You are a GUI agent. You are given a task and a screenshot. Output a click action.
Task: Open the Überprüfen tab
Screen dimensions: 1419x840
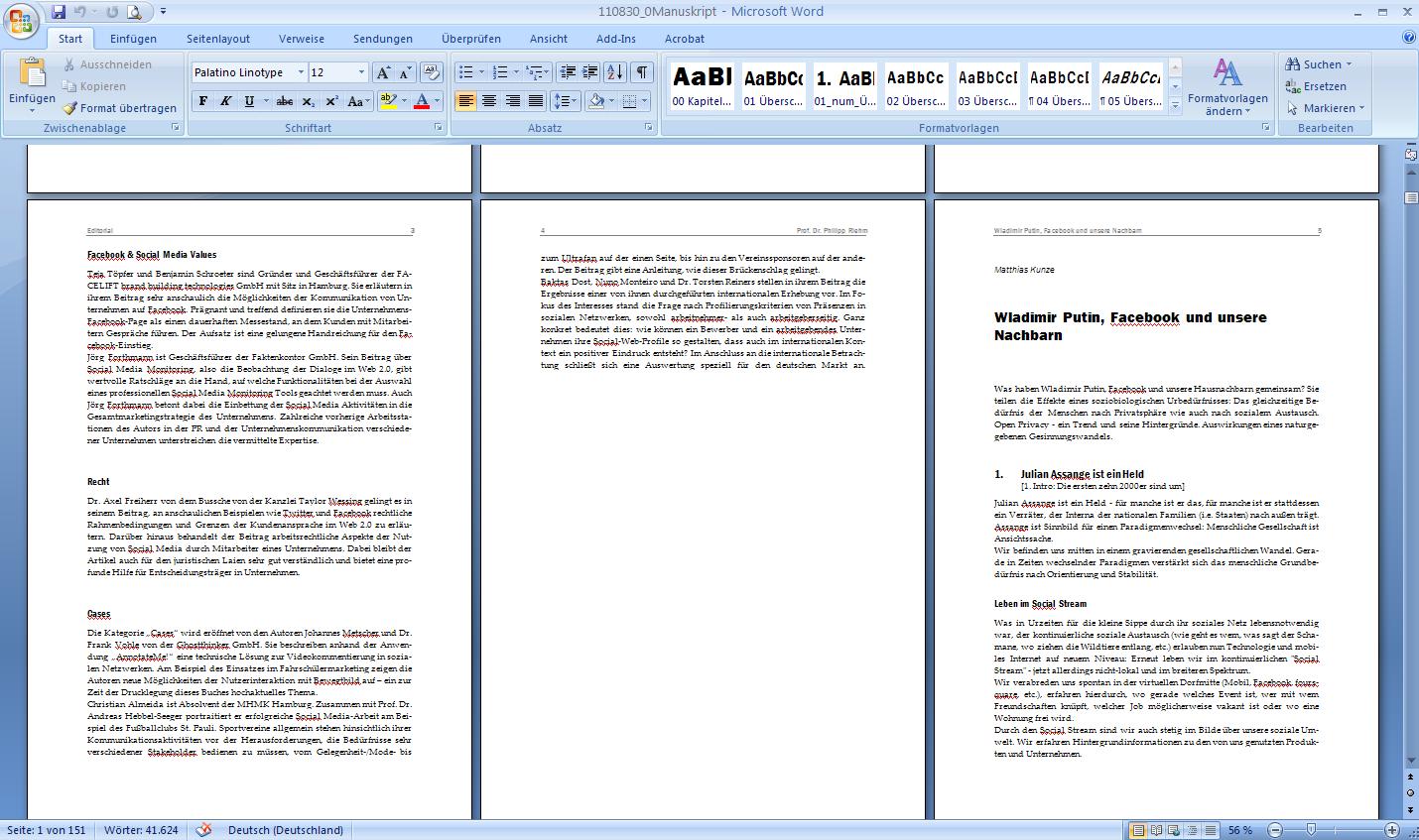(x=471, y=39)
